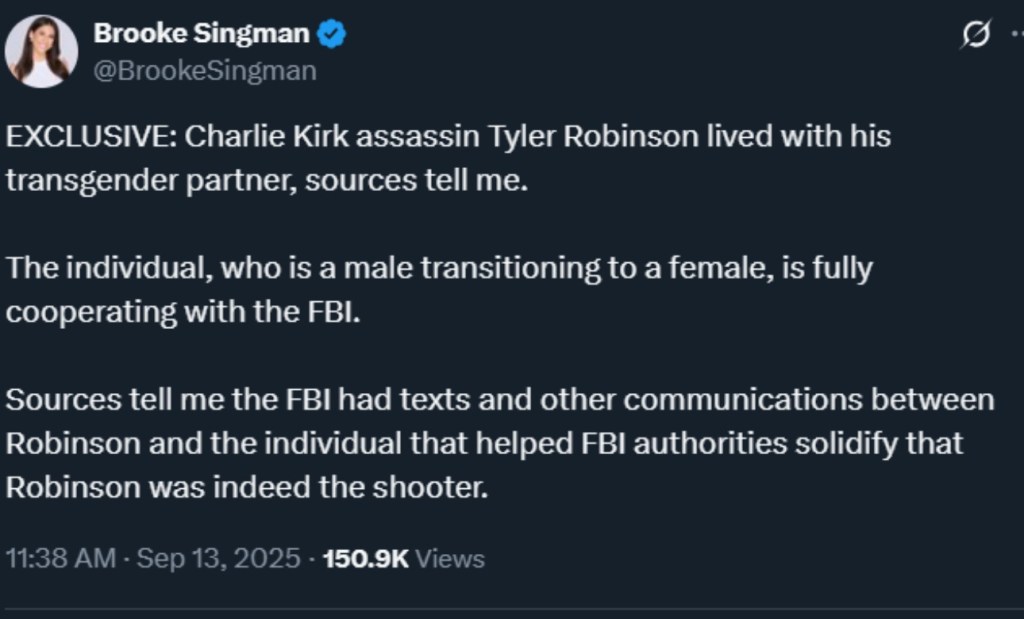Click the divider line below the timestamp

[x=512, y=607]
